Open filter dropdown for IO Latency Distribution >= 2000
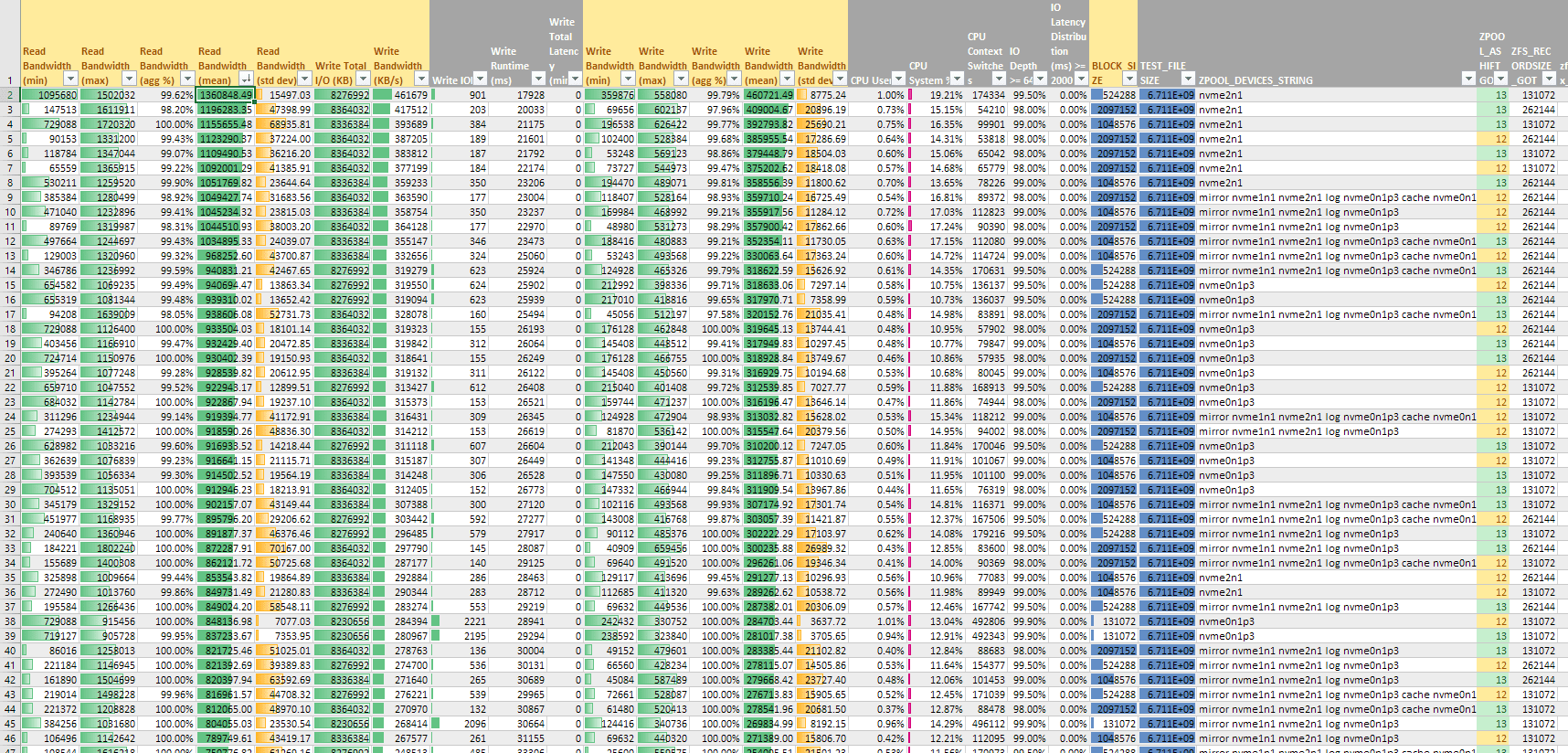Image resolution: width=1568 pixels, height=753 pixels. [x=1081, y=80]
